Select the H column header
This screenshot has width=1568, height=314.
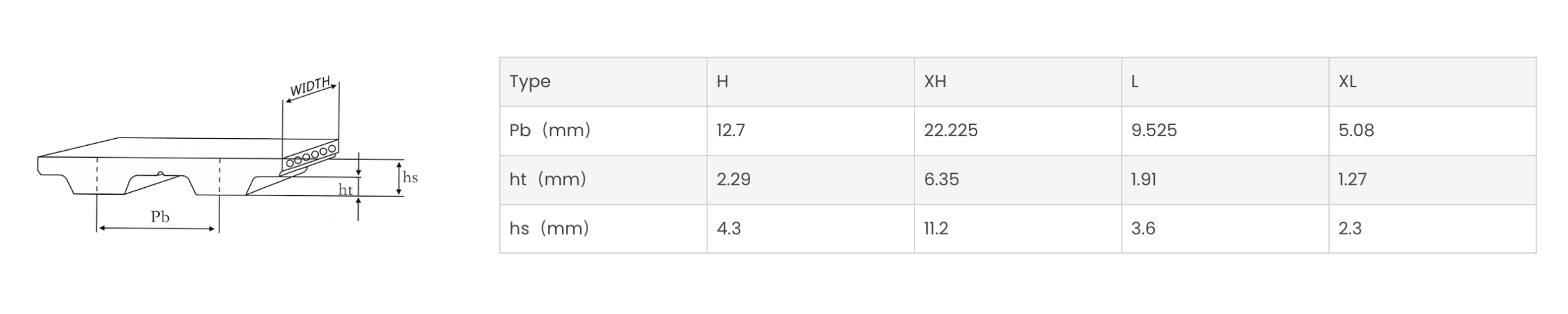coord(810,82)
